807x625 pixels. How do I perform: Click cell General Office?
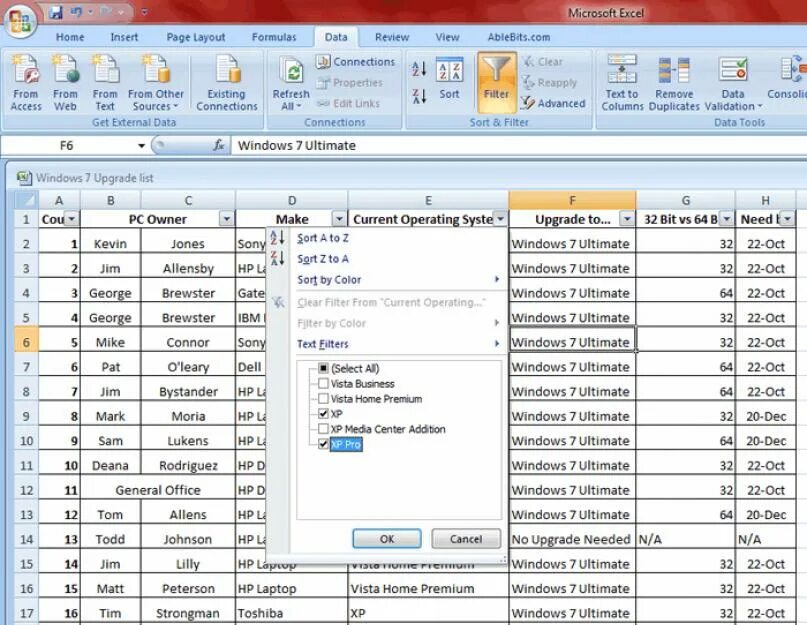(157, 490)
